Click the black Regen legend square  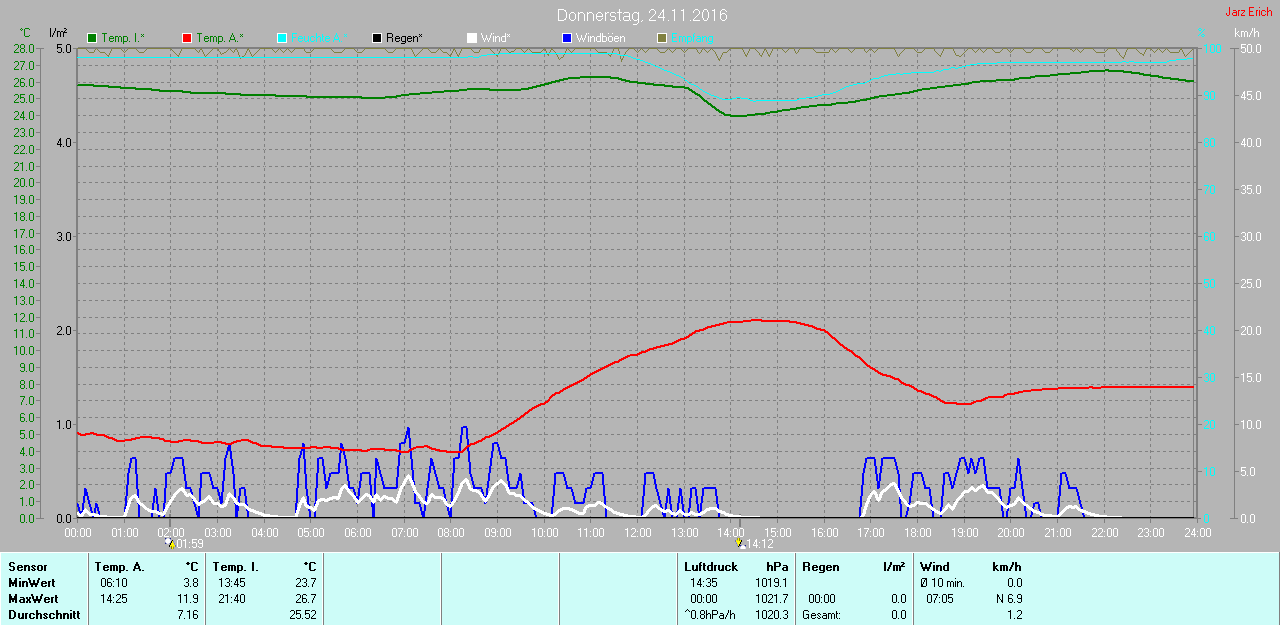pos(377,38)
